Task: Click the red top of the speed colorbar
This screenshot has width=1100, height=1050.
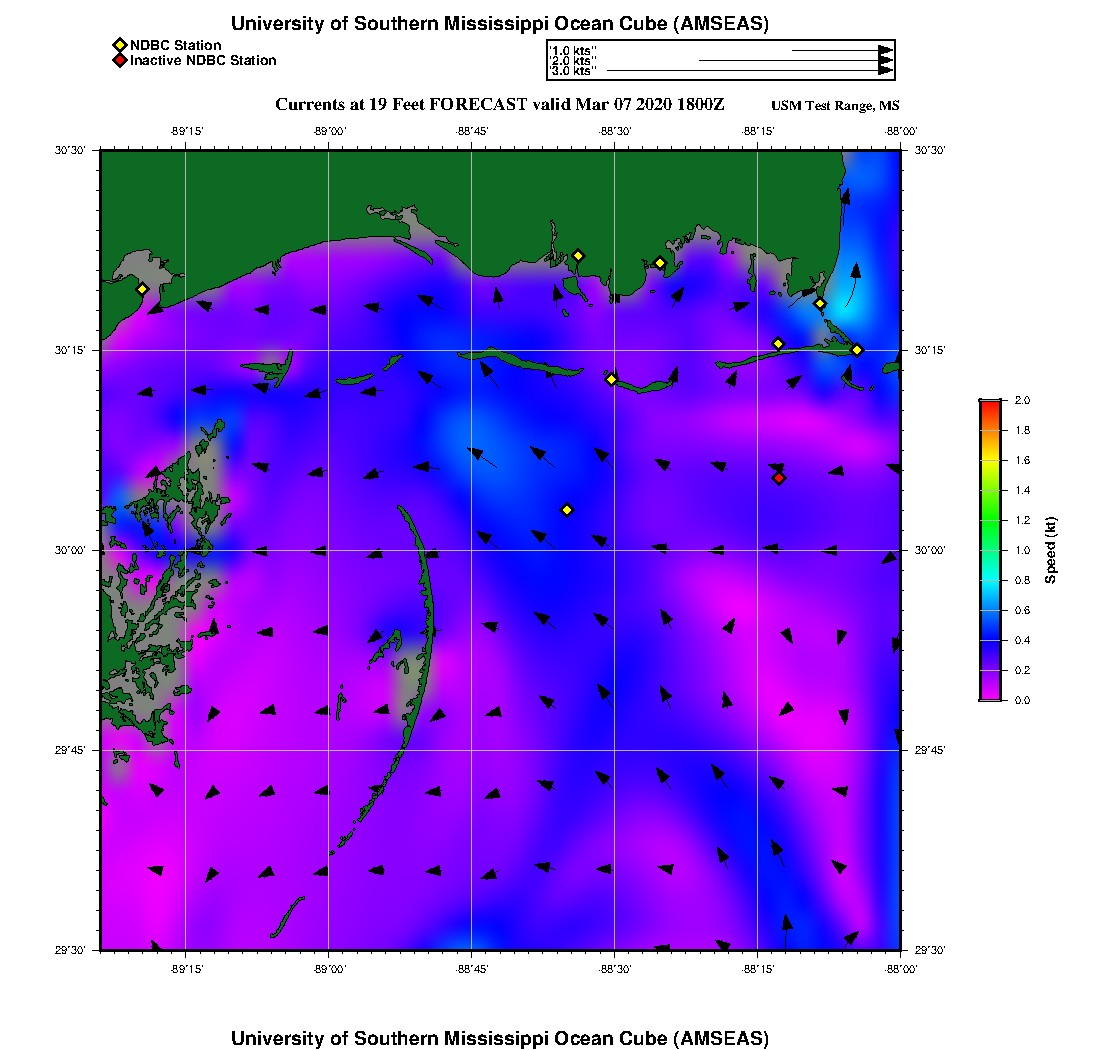Action: coord(990,405)
